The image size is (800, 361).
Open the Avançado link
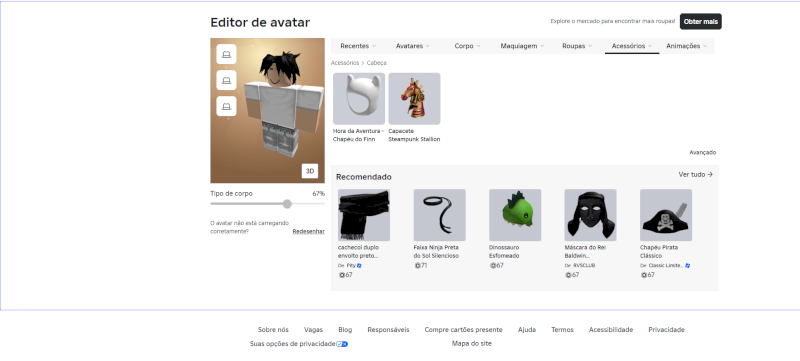click(703, 152)
